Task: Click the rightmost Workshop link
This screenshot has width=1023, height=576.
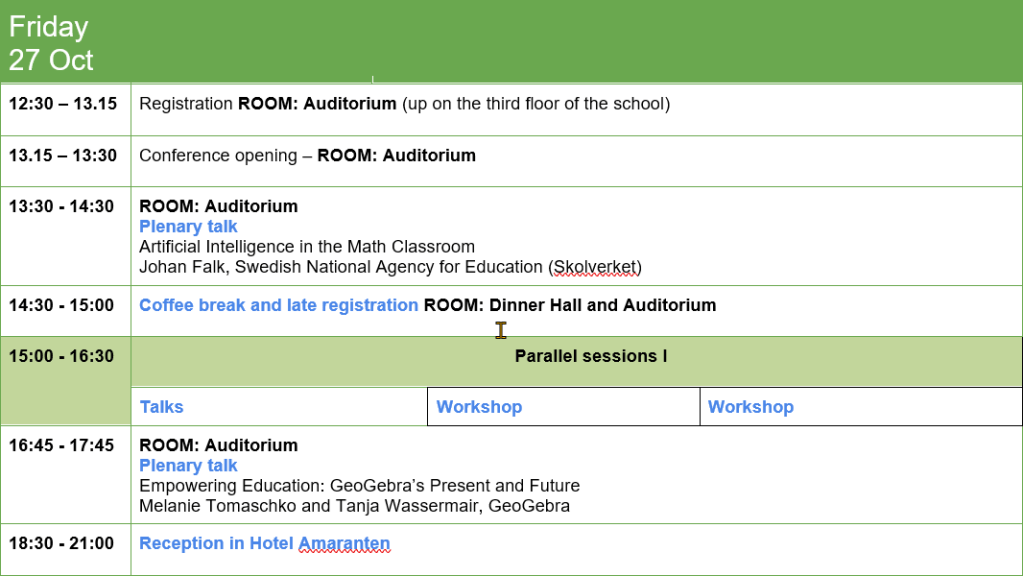Action: pyautogui.click(x=750, y=407)
